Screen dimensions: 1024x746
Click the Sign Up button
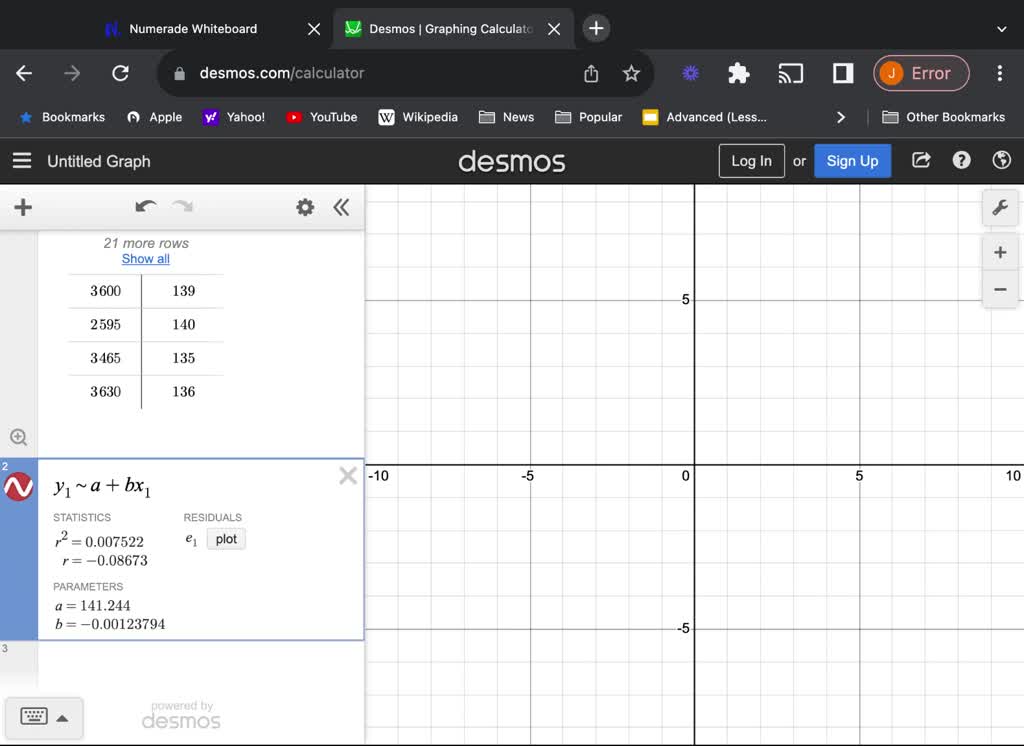coord(852,161)
